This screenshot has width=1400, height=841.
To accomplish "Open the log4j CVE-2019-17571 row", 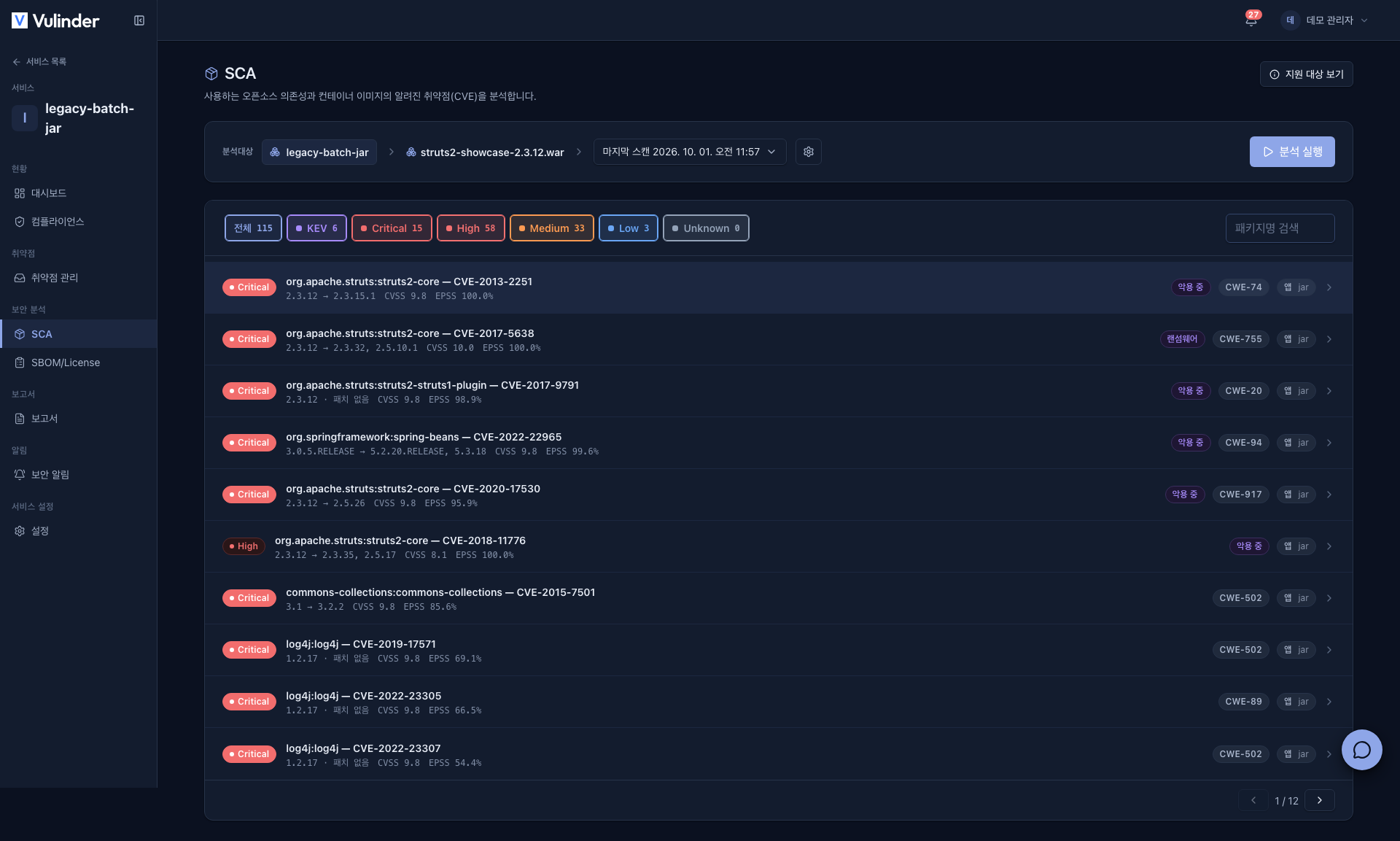I will pyautogui.click(x=779, y=650).
